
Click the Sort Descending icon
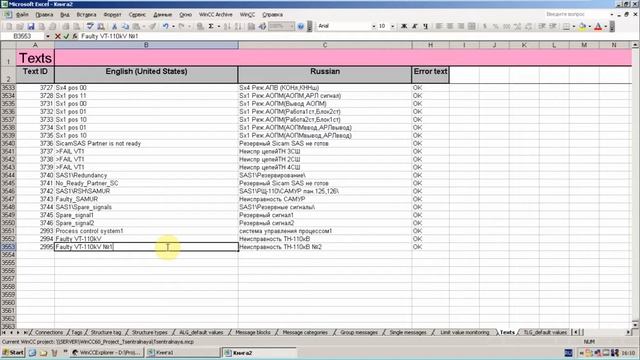238,26
